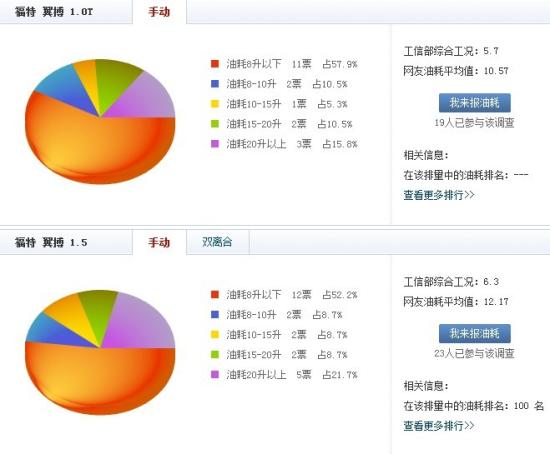Click red 油耗8升以下 swatch in 1.5 legend
Viewport: 550px width, 454px height.
tap(215, 294)
